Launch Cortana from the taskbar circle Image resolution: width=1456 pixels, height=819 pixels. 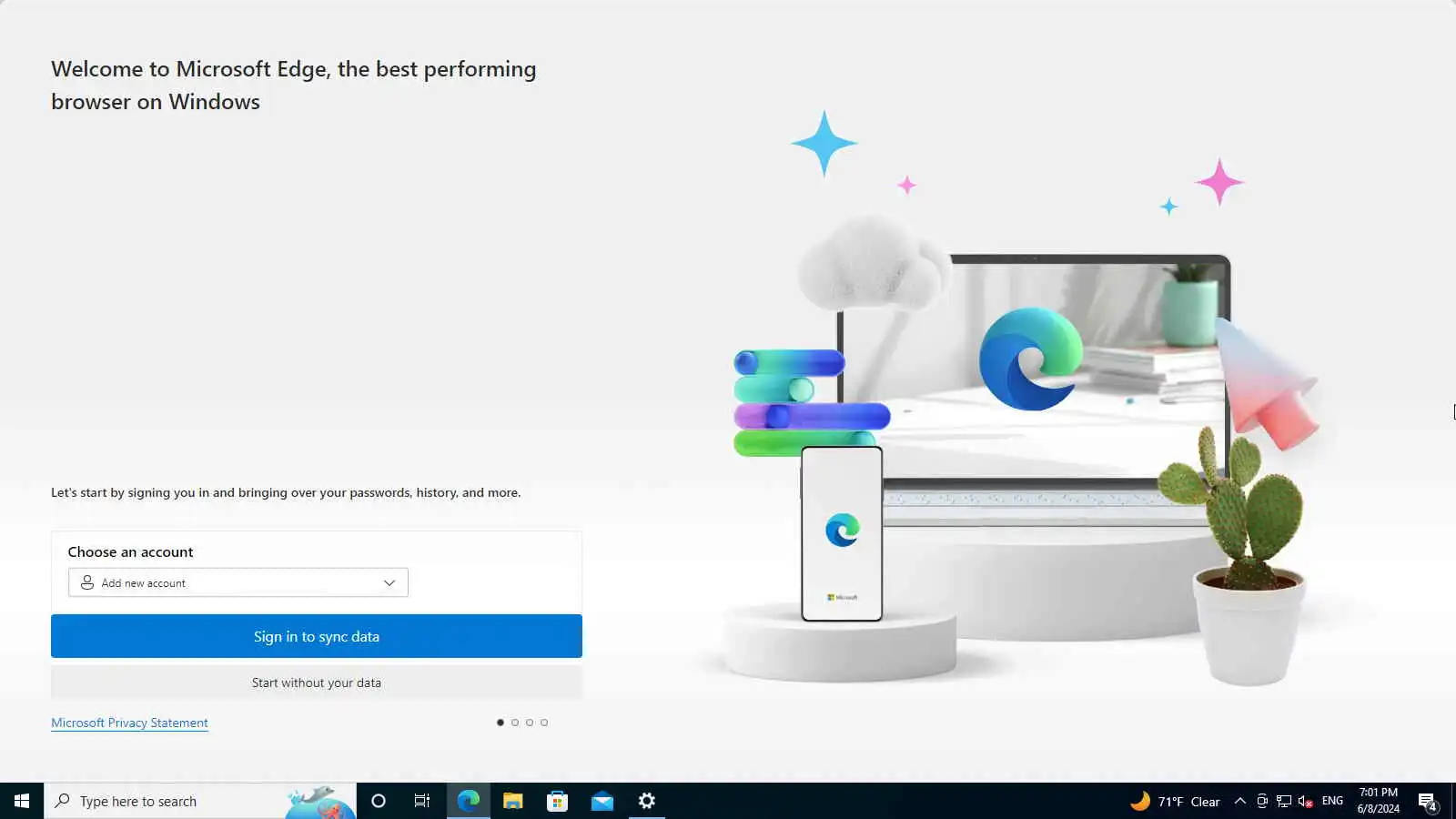pyautogui.click(x=379, y=801)
